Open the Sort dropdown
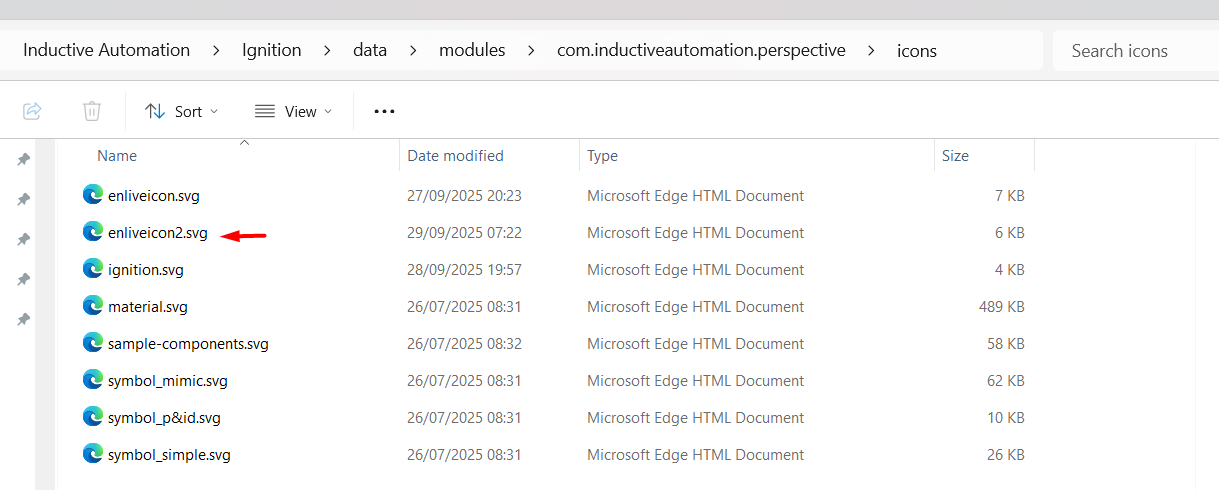This screenshot has height=490, width=1219. [x=181, y=111]
